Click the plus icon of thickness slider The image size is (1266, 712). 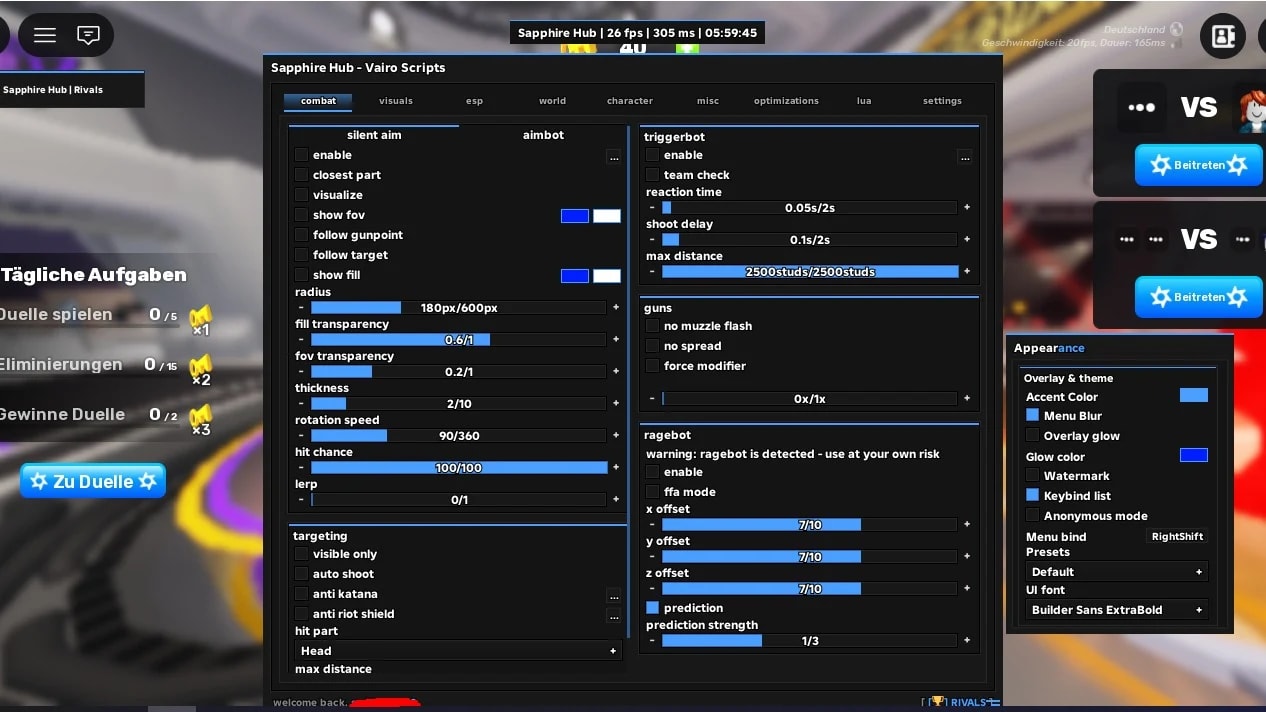pyautogui.click(x=615, y=404)
